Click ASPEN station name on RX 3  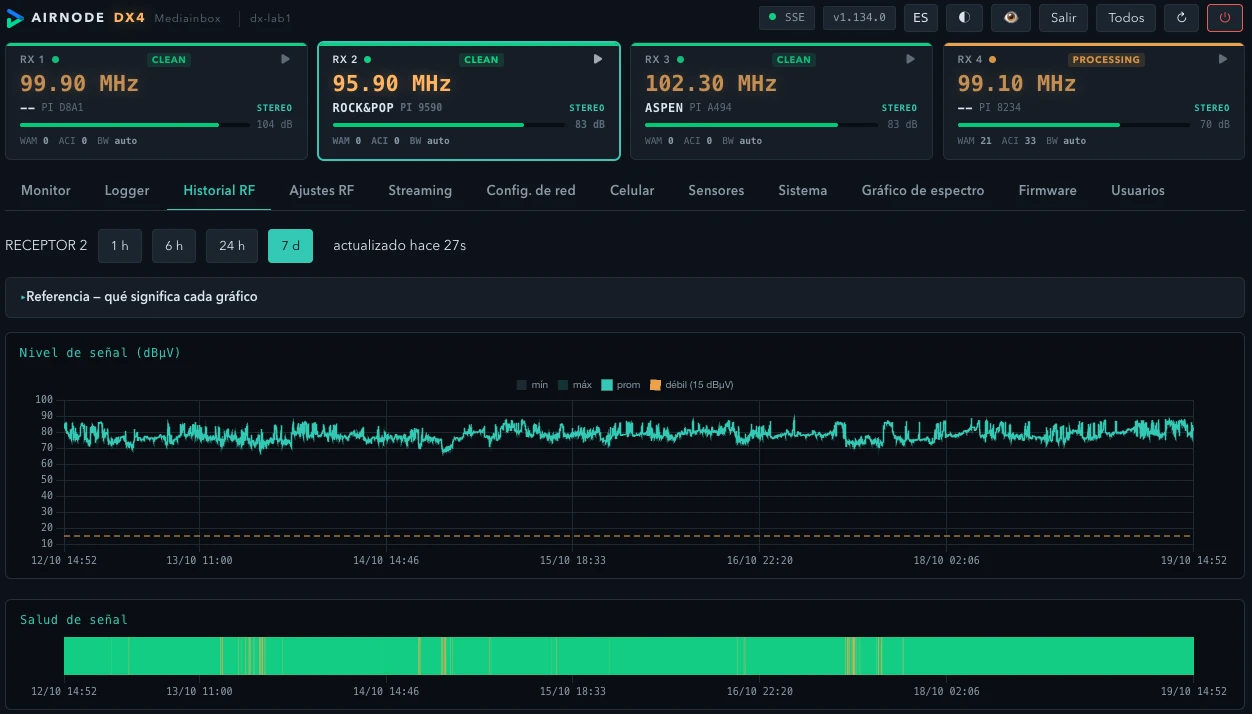tap(664, 107)
